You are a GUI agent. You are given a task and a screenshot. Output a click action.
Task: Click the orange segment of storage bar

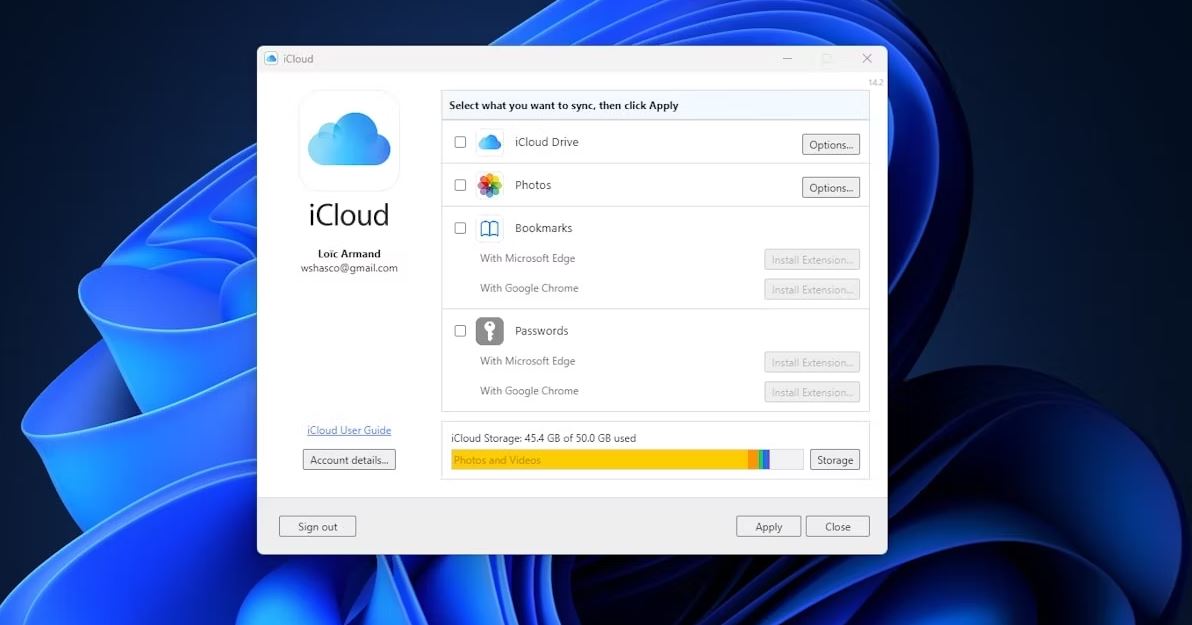point(753,459)
